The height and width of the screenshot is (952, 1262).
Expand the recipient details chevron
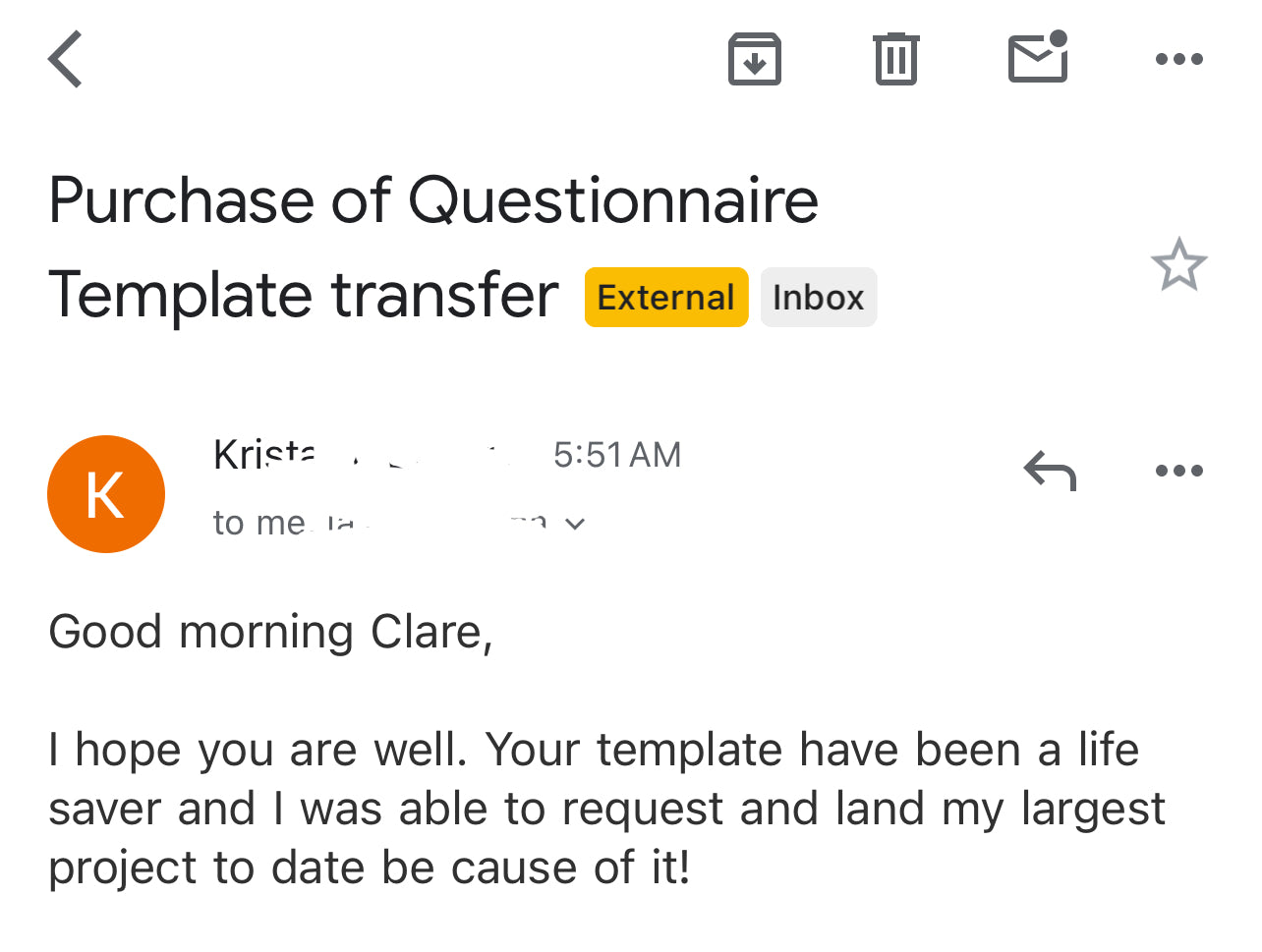click(x=575, y=524)
